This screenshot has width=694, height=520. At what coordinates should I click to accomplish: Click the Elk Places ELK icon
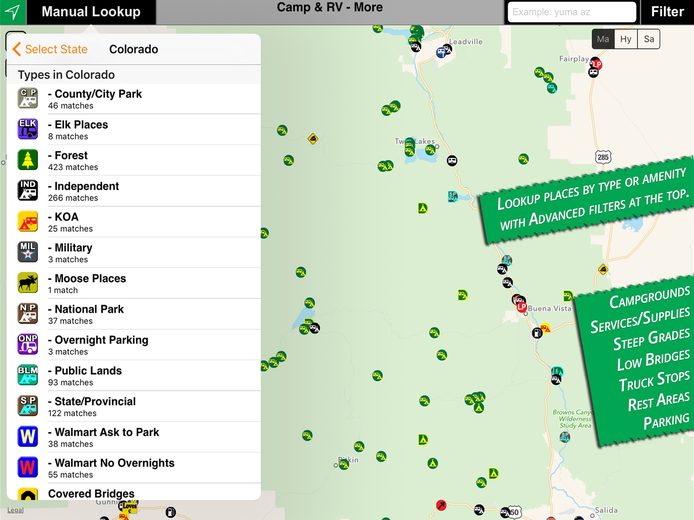(x=28, y=129)
